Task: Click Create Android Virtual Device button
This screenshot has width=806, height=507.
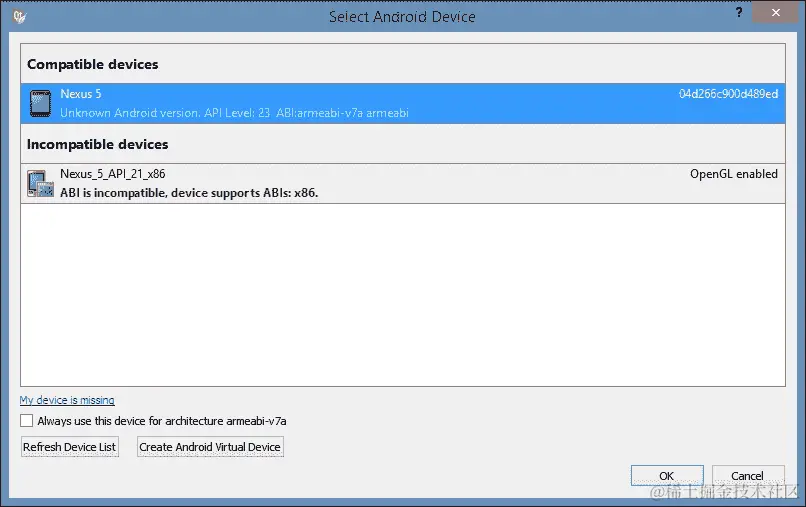Action: pyautogui.click(x=210, y=447)
